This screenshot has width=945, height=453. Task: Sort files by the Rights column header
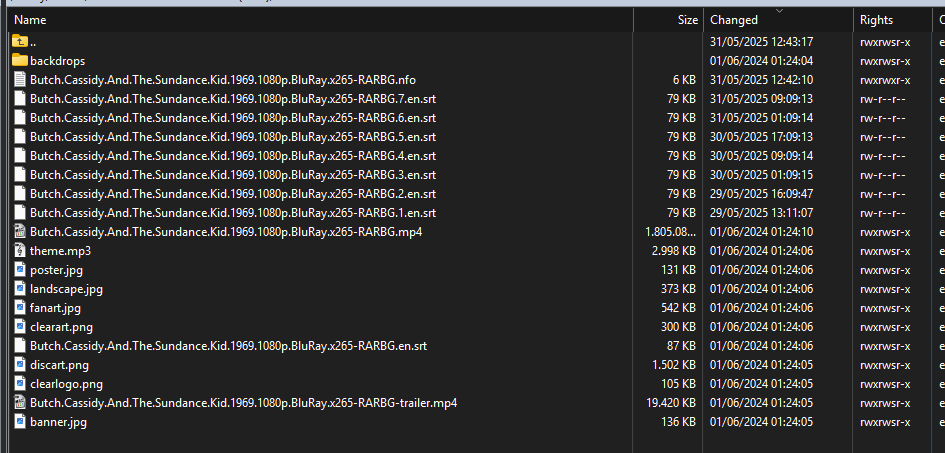coord(893,20)
